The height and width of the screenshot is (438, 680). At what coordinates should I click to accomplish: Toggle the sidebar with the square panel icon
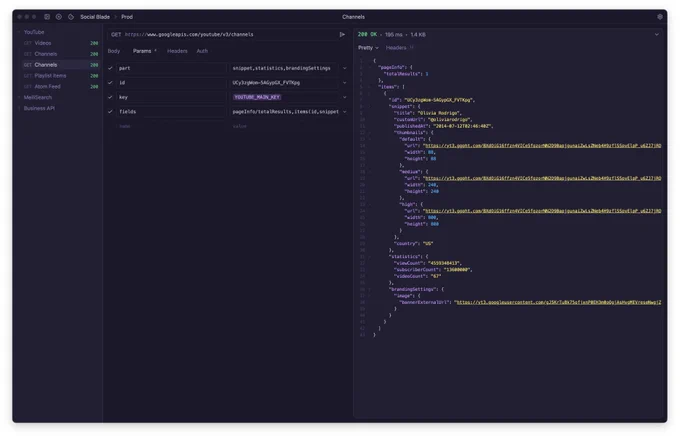(47, 17)
